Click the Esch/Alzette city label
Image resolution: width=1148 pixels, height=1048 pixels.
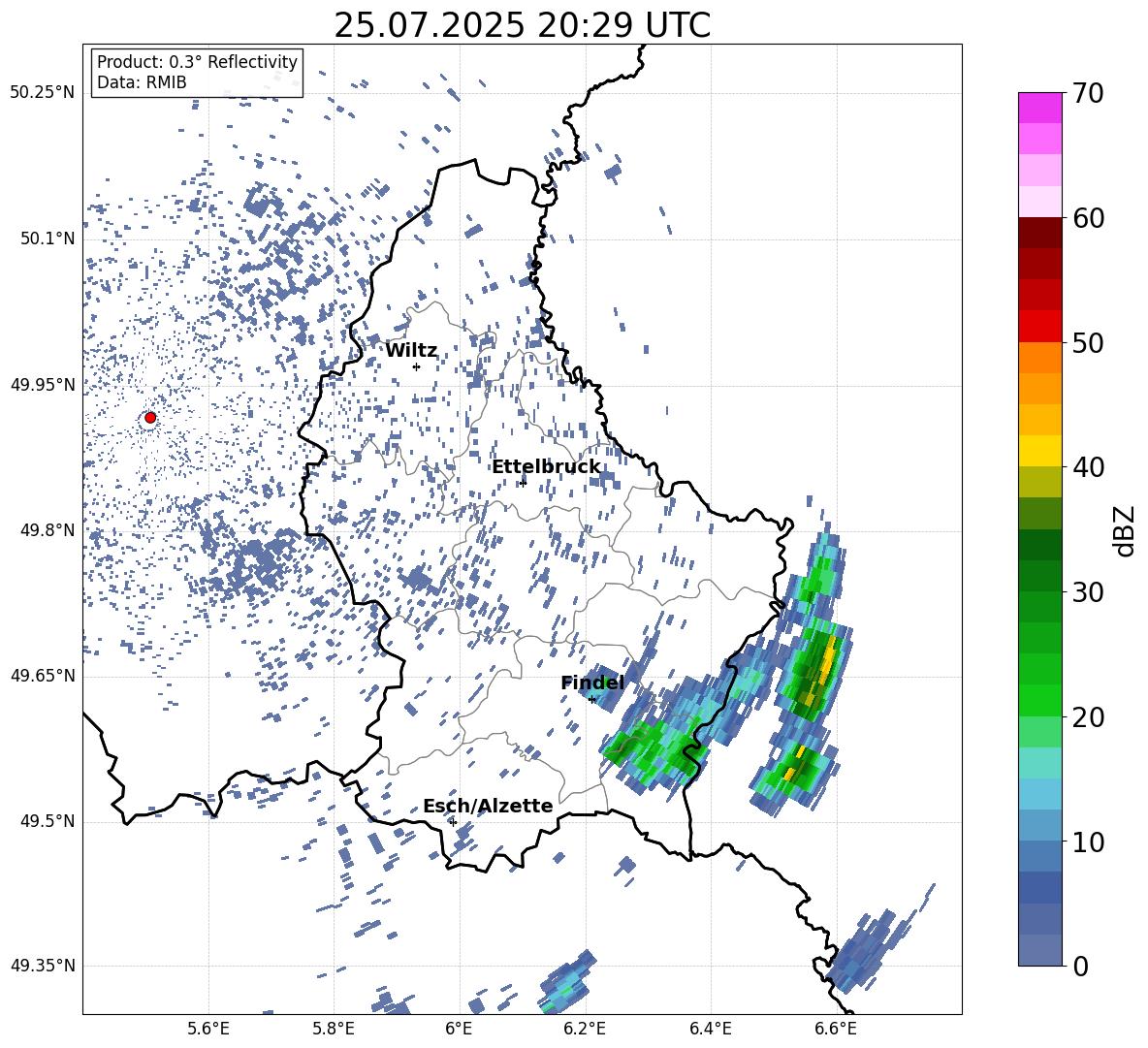click(x=488, y=806)
